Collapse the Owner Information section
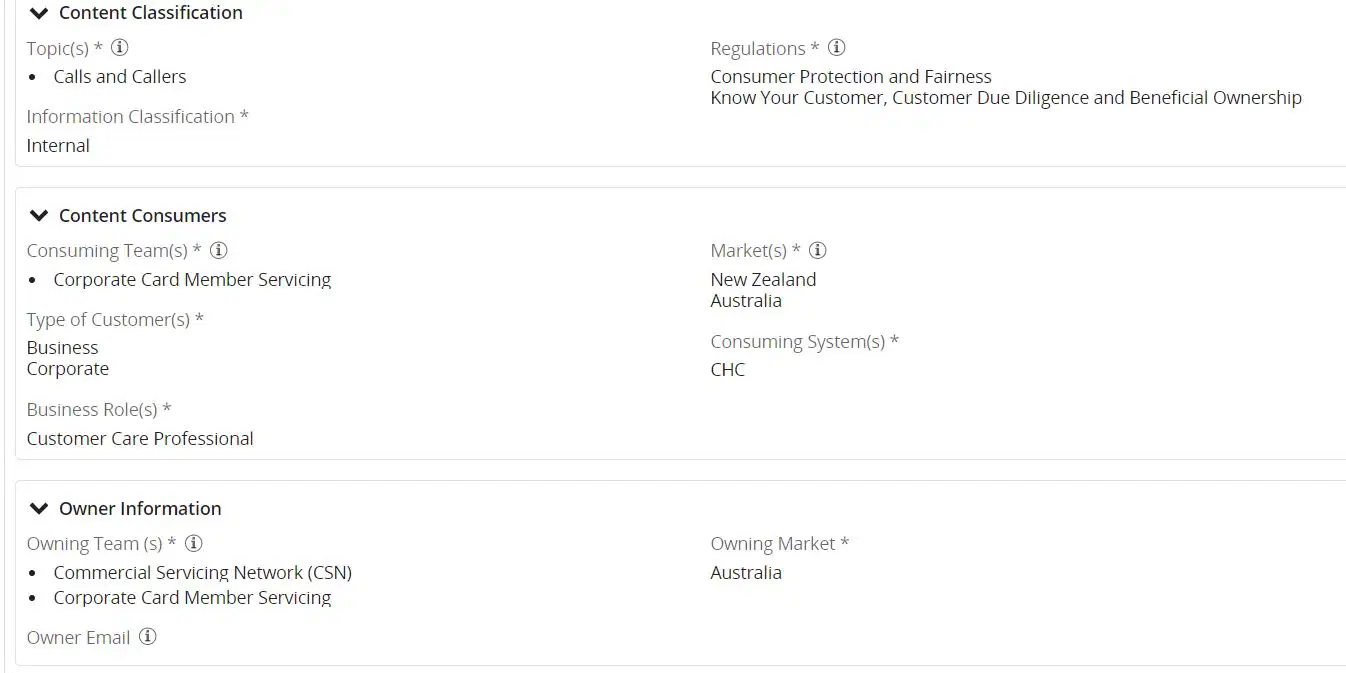Image resolution: width=1346 pixels, height=673 pixels. pos(39,508)
